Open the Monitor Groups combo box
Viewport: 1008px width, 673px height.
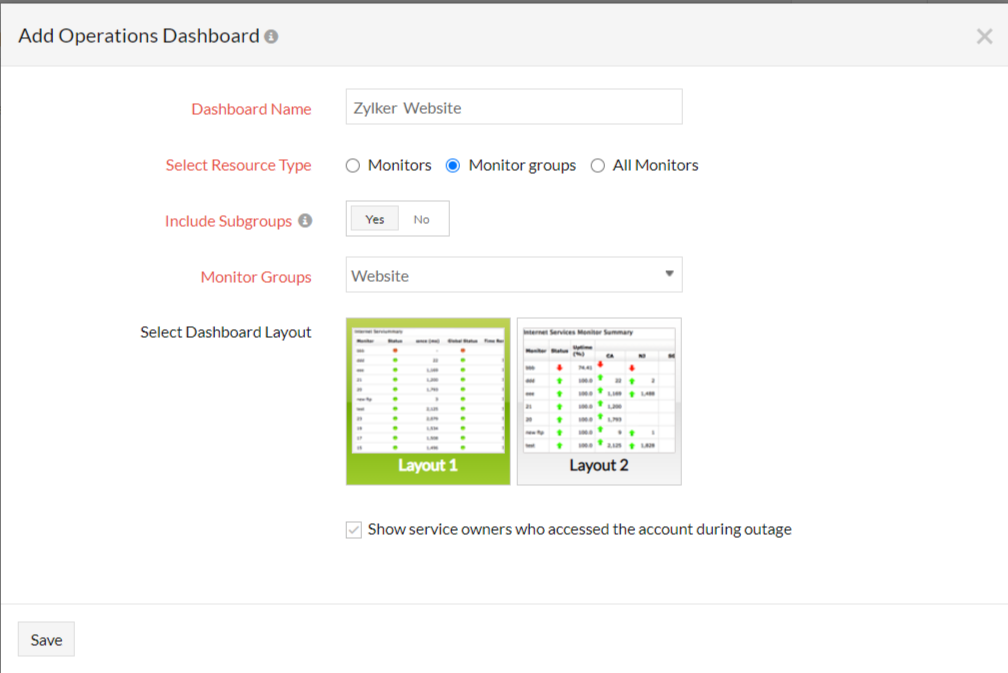click(513, 274)
